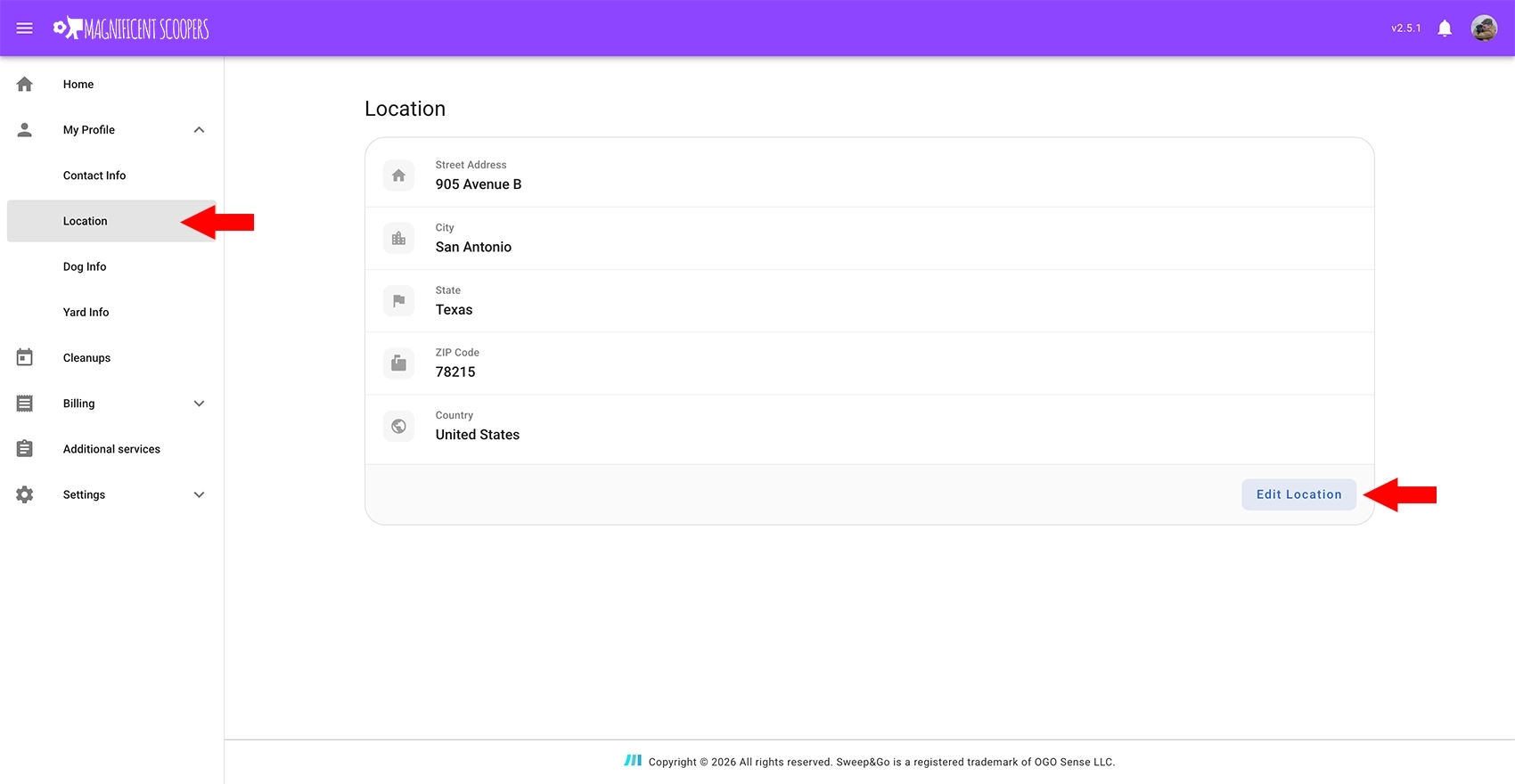
Task: Select the Location sidebar item
Action: point(86,221)
